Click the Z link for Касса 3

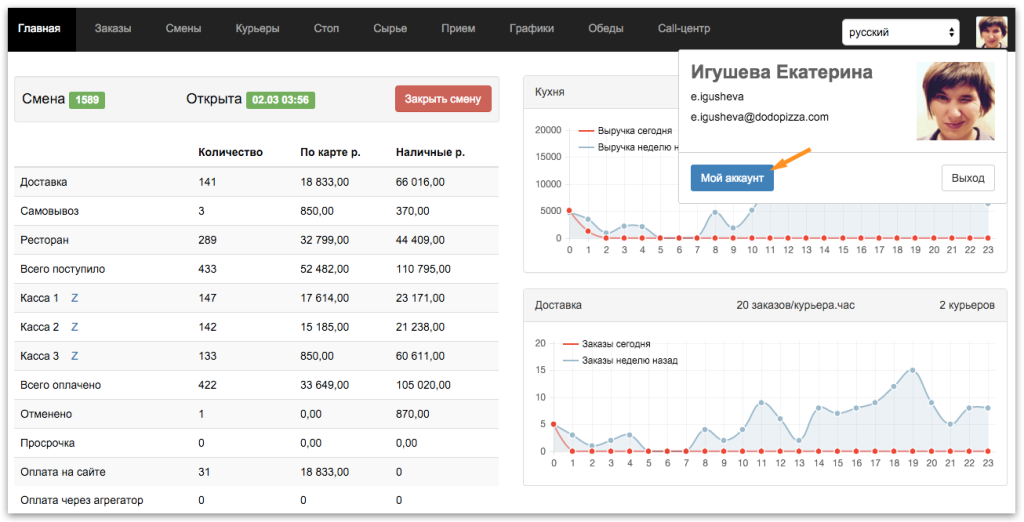click(74, 356)
